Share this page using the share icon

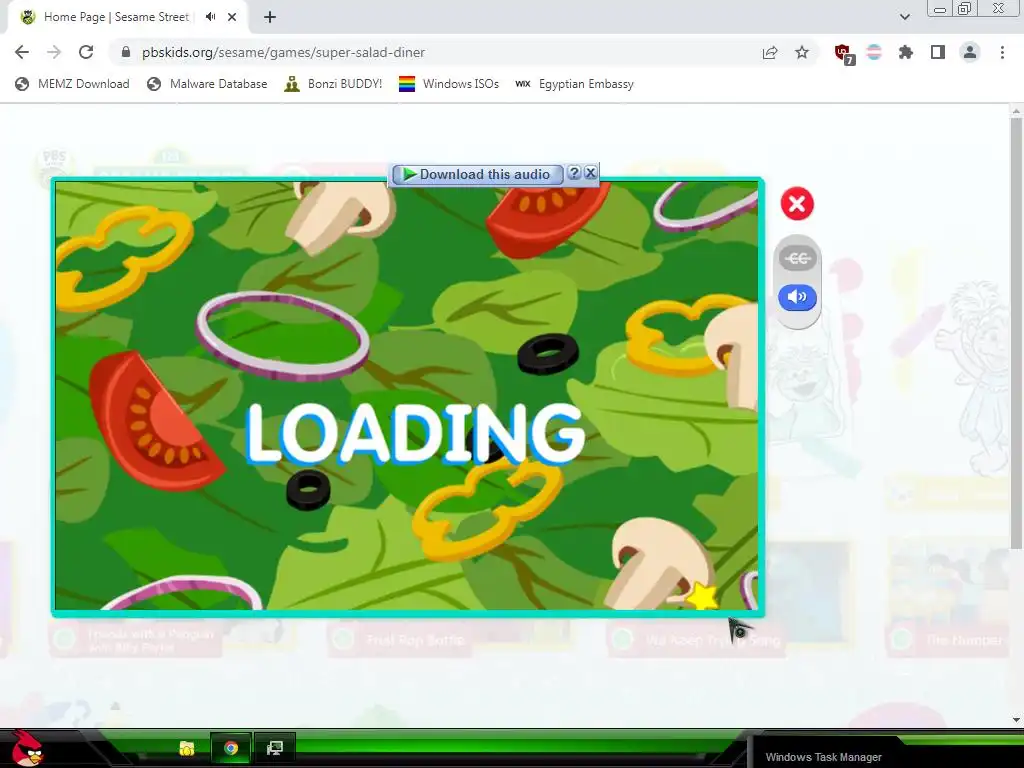(770, 52)
